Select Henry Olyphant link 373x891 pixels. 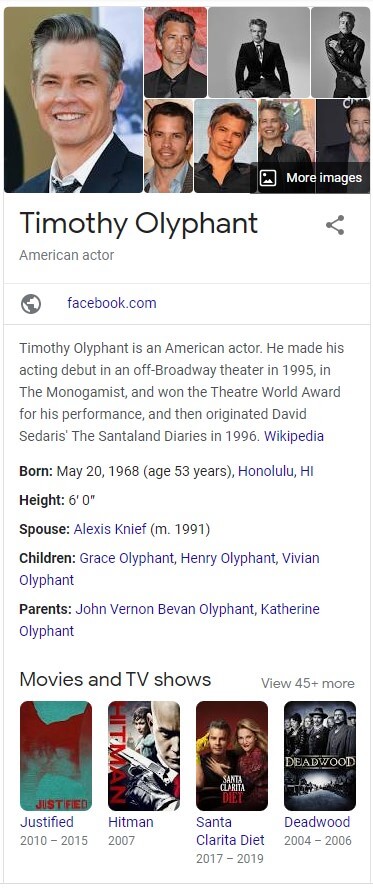229,559
